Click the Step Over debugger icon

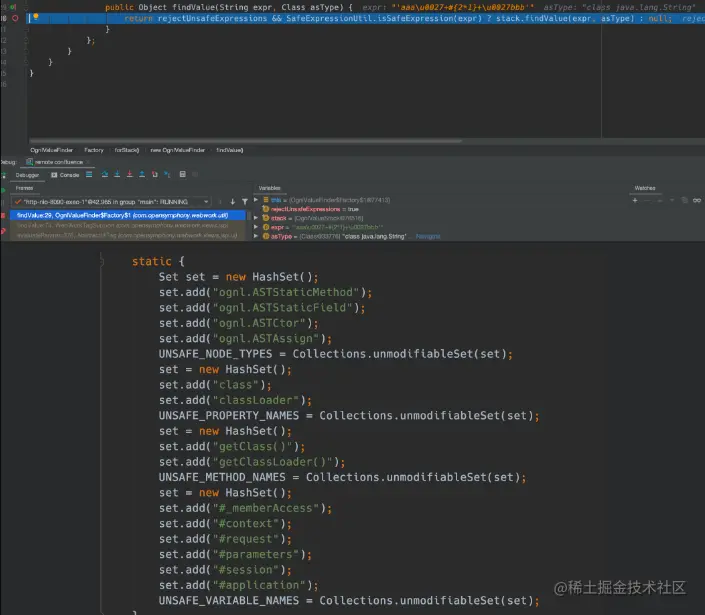coord(105,174)
